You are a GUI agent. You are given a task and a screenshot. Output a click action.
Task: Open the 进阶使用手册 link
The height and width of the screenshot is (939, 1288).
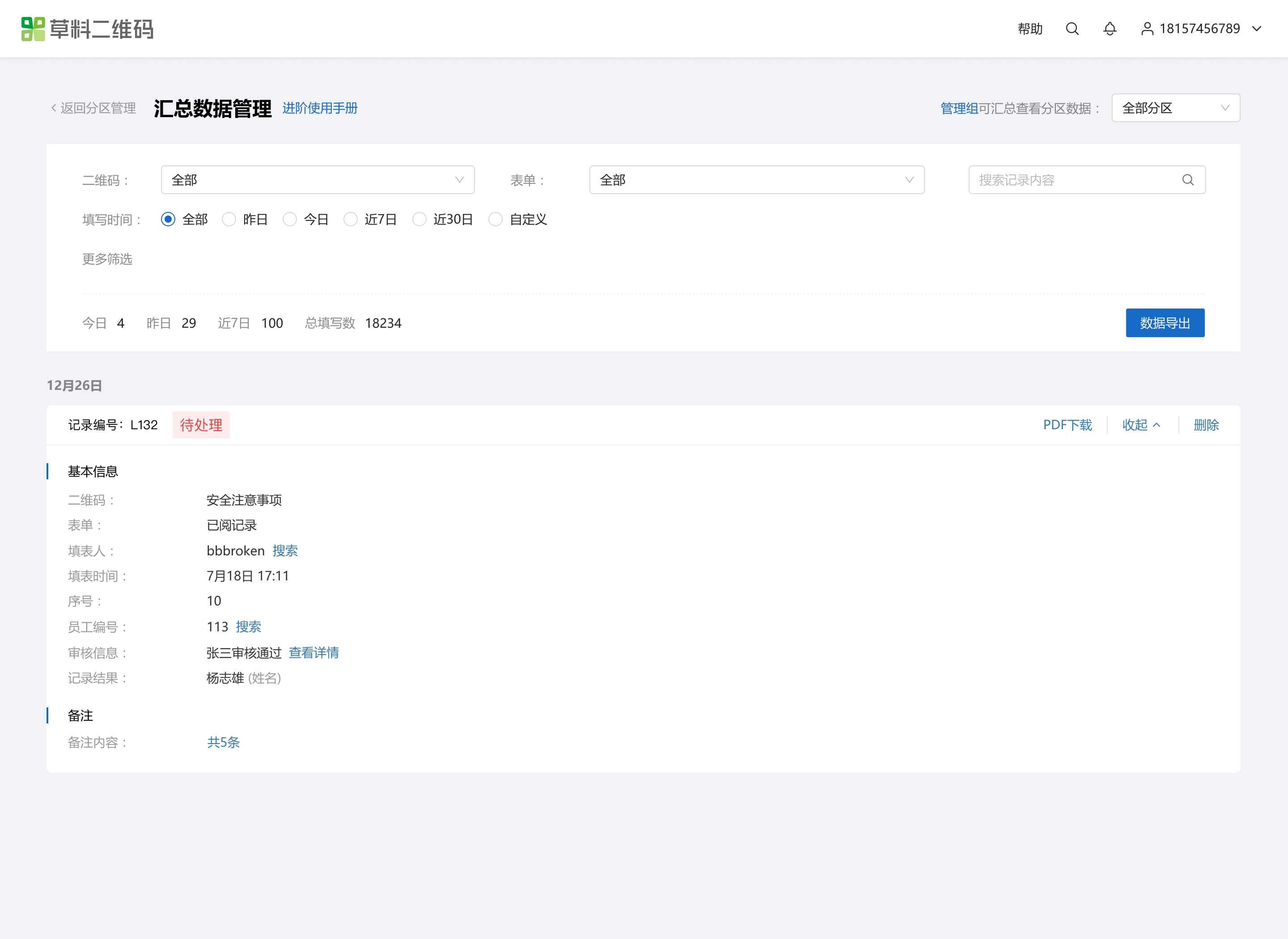pyautogui.click(x=320, y=108)
